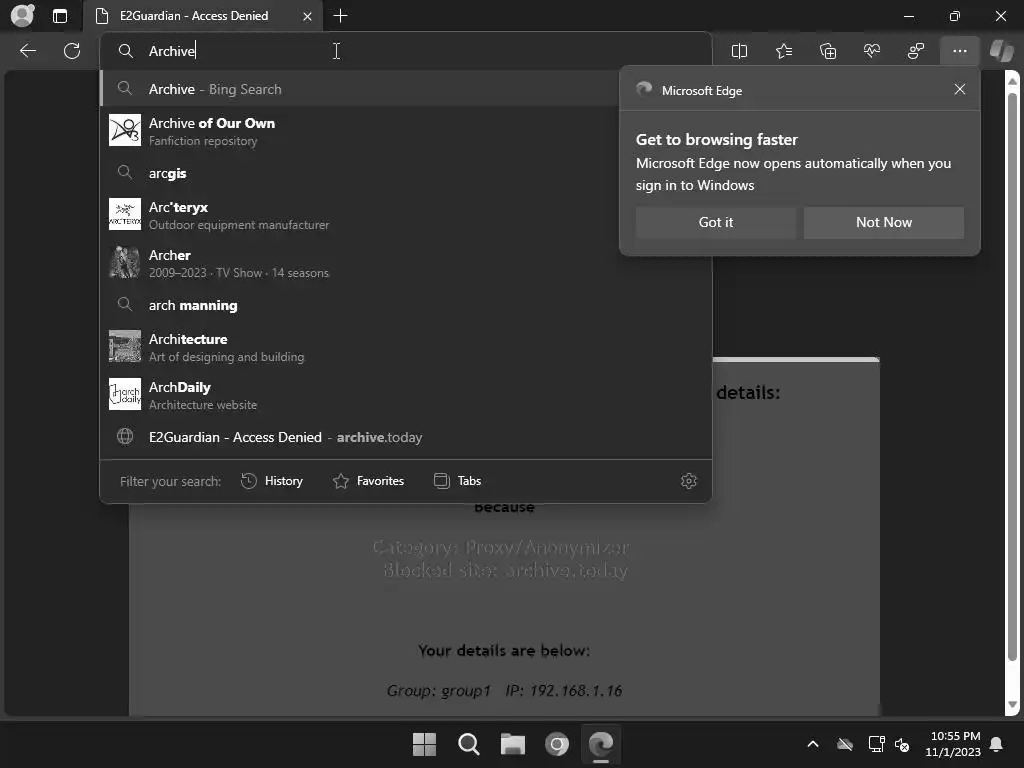Screen dimensions: 1024x768
Task: Click ArchDaily logo thumbnail
Action: 125,394
